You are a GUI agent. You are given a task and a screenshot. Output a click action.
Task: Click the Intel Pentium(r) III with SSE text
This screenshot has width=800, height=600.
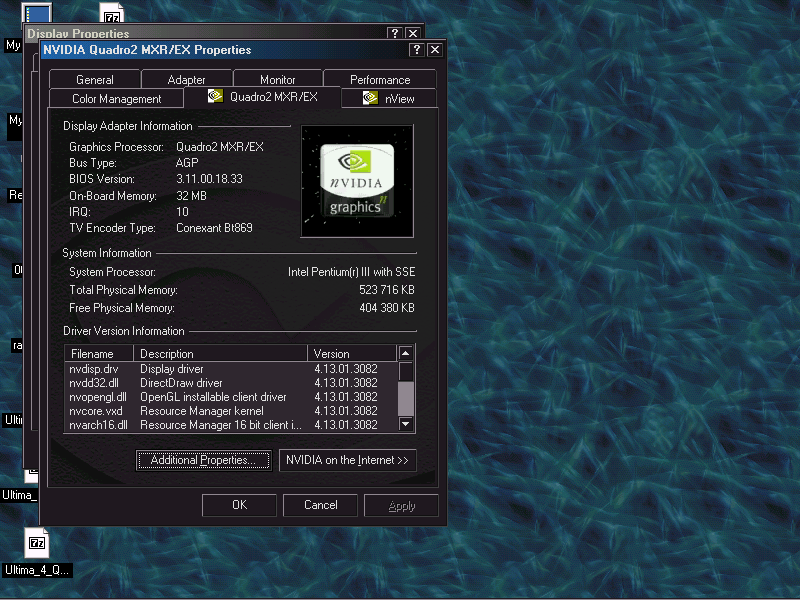pos(352,272)
